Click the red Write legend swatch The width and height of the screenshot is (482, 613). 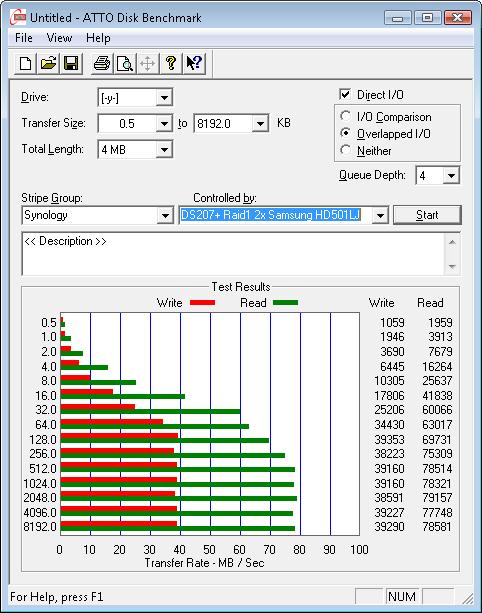[202, 303]
